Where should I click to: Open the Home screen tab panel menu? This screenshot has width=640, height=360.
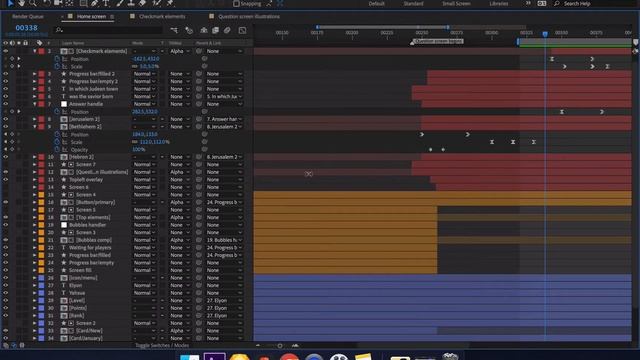point(112,17)
